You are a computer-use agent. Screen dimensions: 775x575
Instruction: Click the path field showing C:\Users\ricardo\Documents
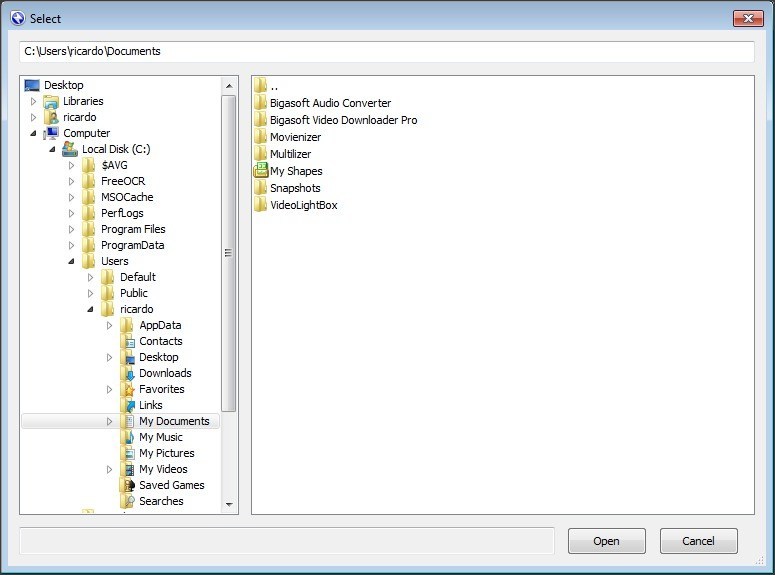click(387, 51)
